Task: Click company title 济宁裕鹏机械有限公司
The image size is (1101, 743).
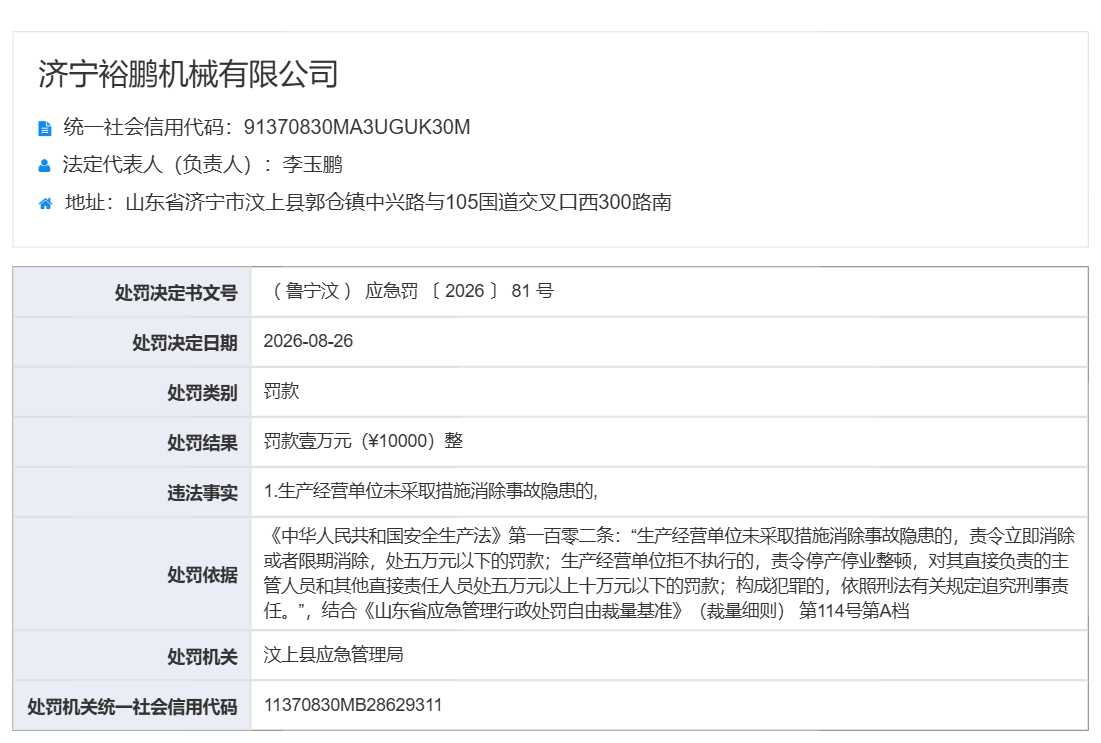Action: click(x=188, y=74)
